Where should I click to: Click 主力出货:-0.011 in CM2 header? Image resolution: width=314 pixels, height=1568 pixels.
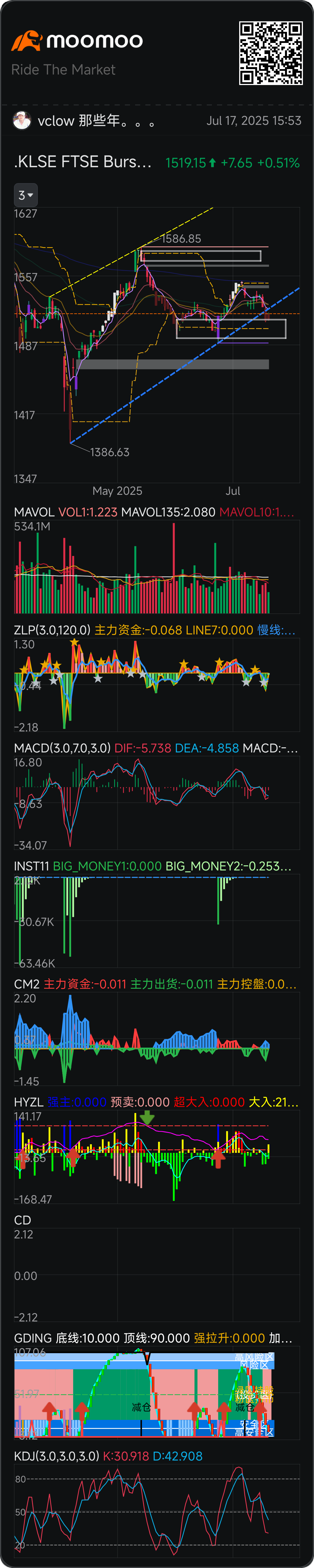click(172, 984)
